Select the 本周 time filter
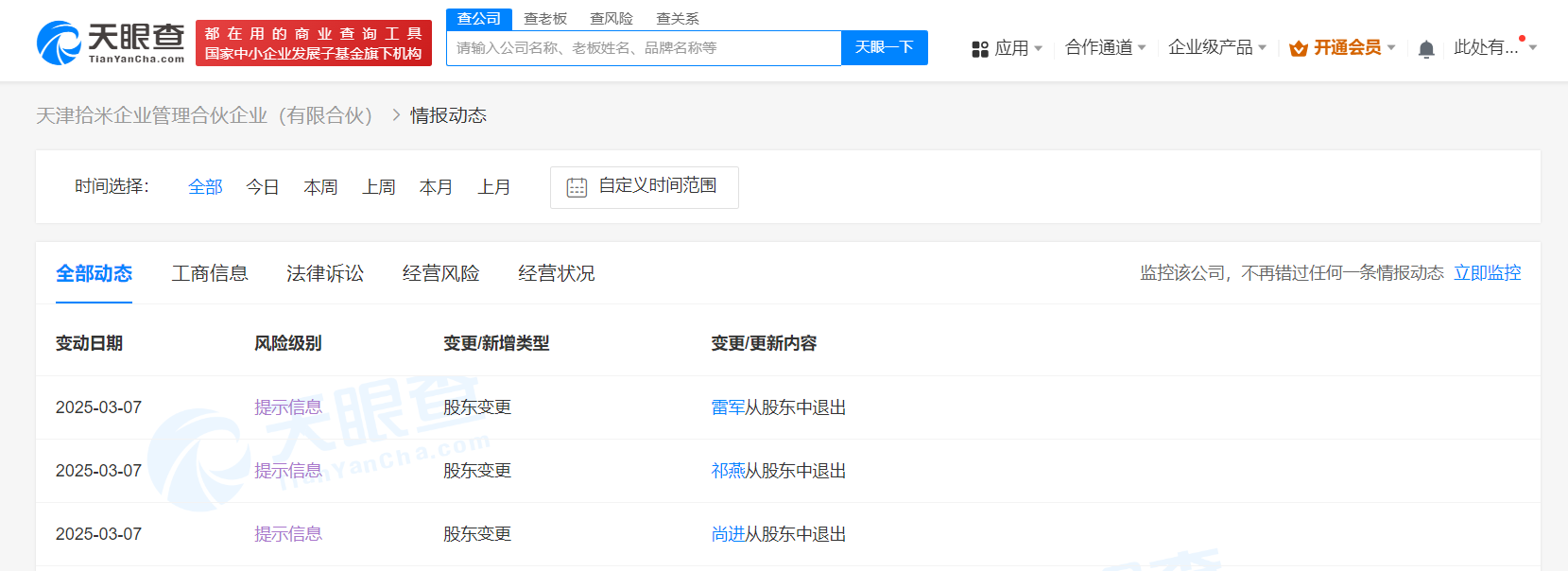The width and height of the screenshot is (1568, 571). 320,187
